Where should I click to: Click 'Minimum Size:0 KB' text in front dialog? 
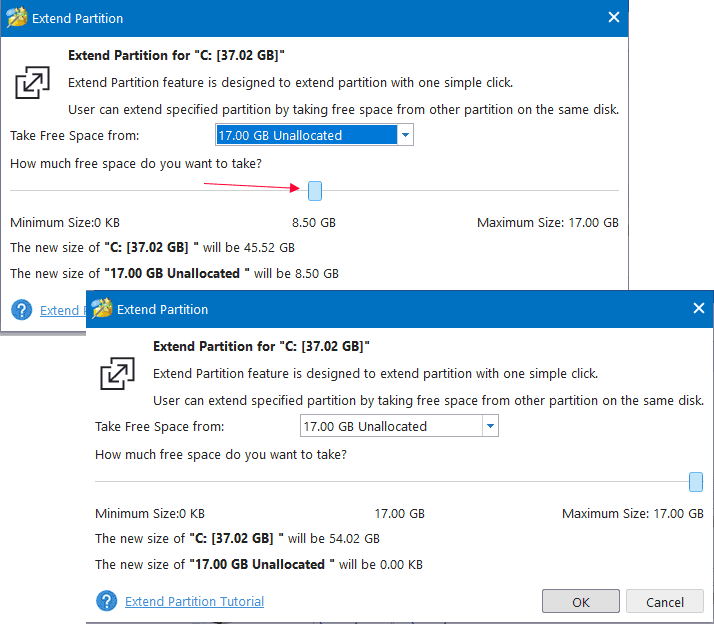tap(150, 513)
